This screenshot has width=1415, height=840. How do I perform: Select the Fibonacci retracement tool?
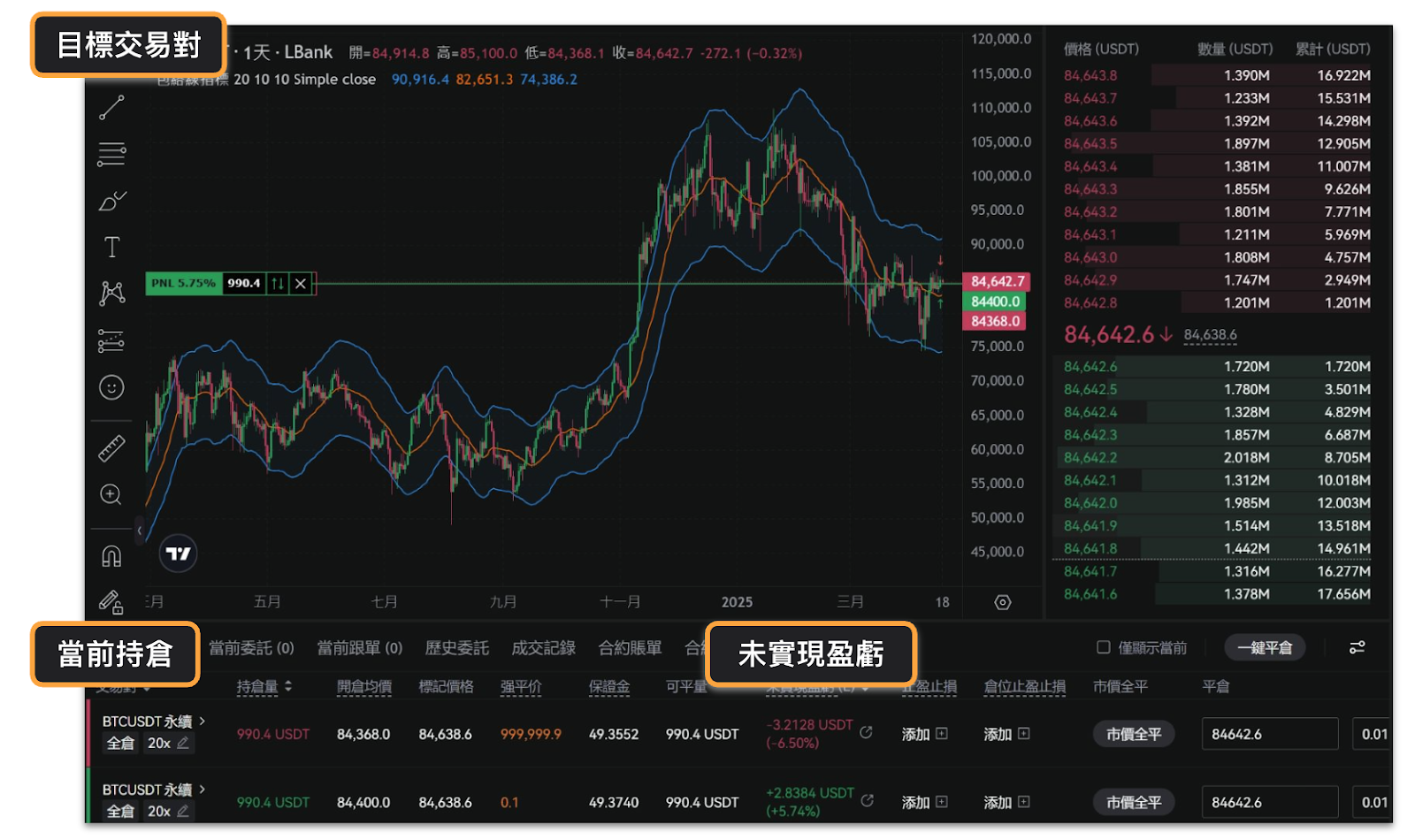[111, 154]
